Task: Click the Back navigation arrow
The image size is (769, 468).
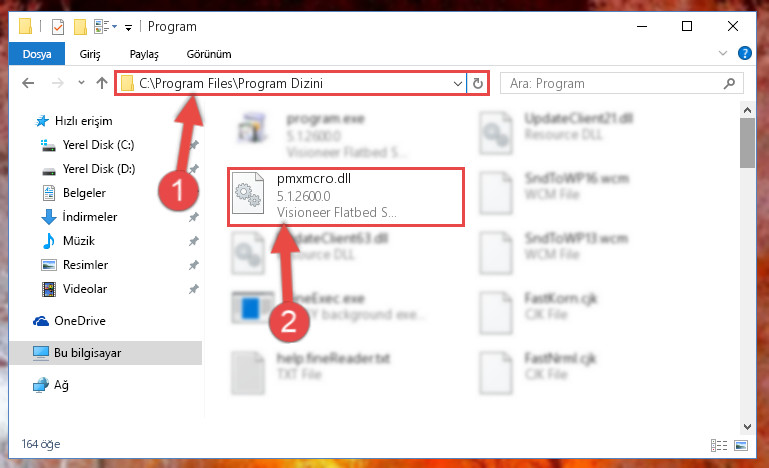Action: point(28,83)
